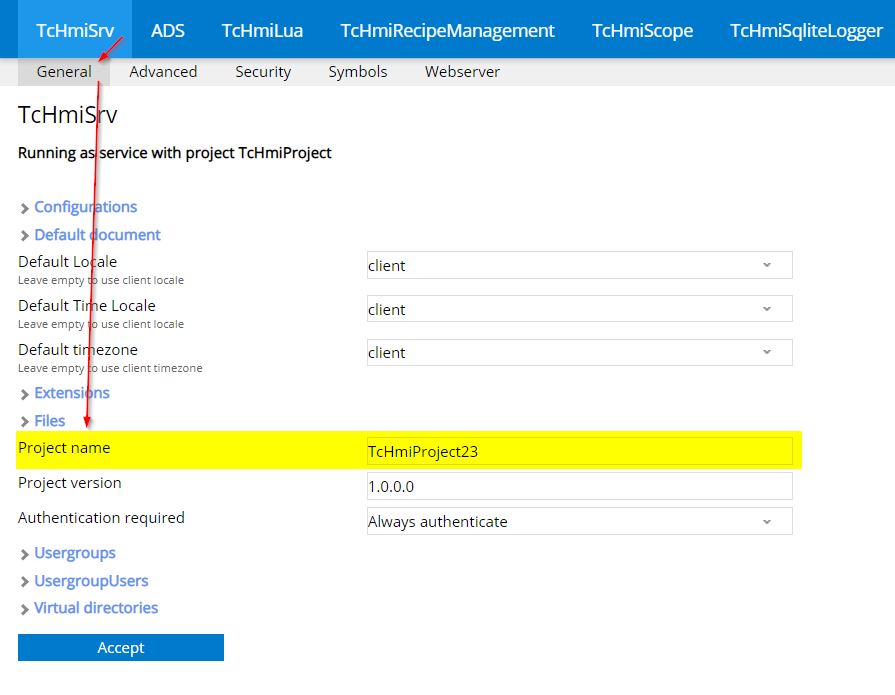Click the Project name input field
This screenshot has height=695, width=895.
[x=580, y=451]
